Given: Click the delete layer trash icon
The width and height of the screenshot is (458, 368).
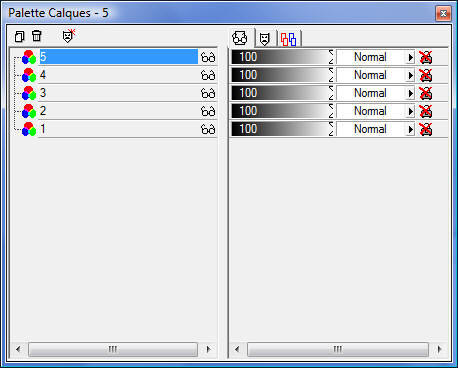Looking at the screenshot, I should [x=37, y=36].
